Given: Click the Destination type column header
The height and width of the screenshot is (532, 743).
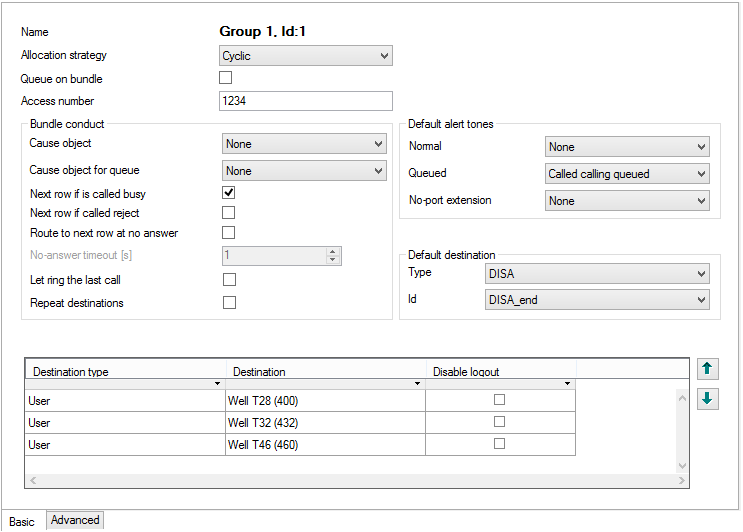Looking at the screenshot, I should tap(125, 371).
